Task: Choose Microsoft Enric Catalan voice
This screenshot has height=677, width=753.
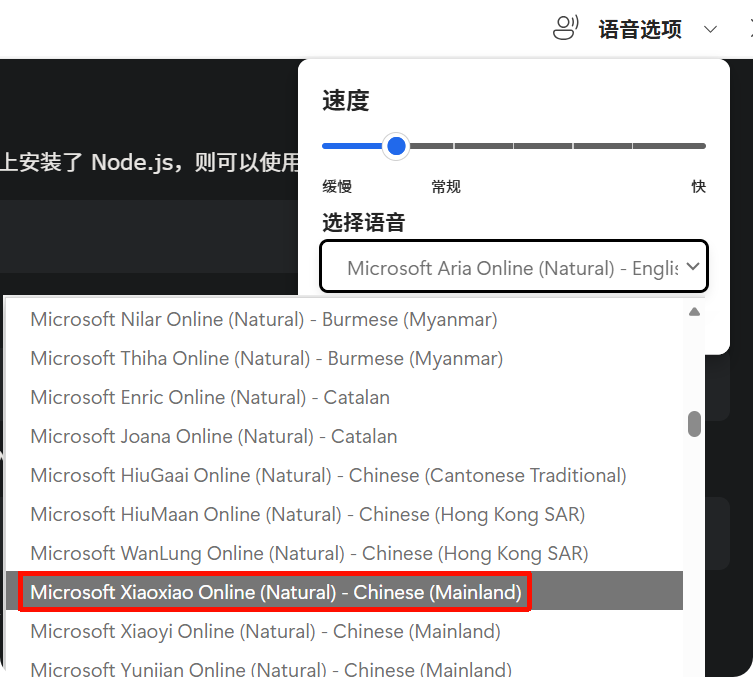Action: pos(344,397)
